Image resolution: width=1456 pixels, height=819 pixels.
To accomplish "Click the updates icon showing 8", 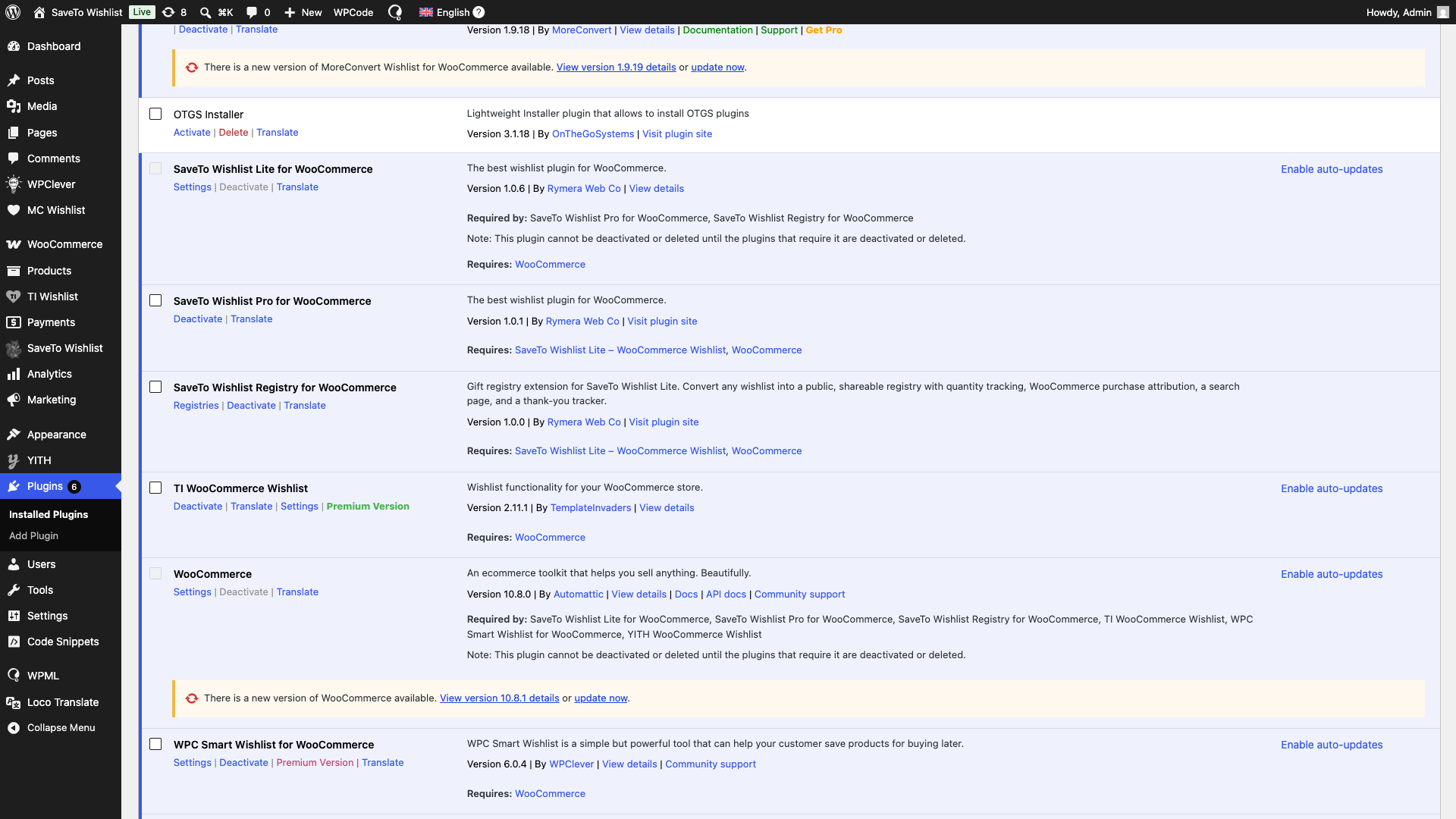I will [x=168, y=12].
